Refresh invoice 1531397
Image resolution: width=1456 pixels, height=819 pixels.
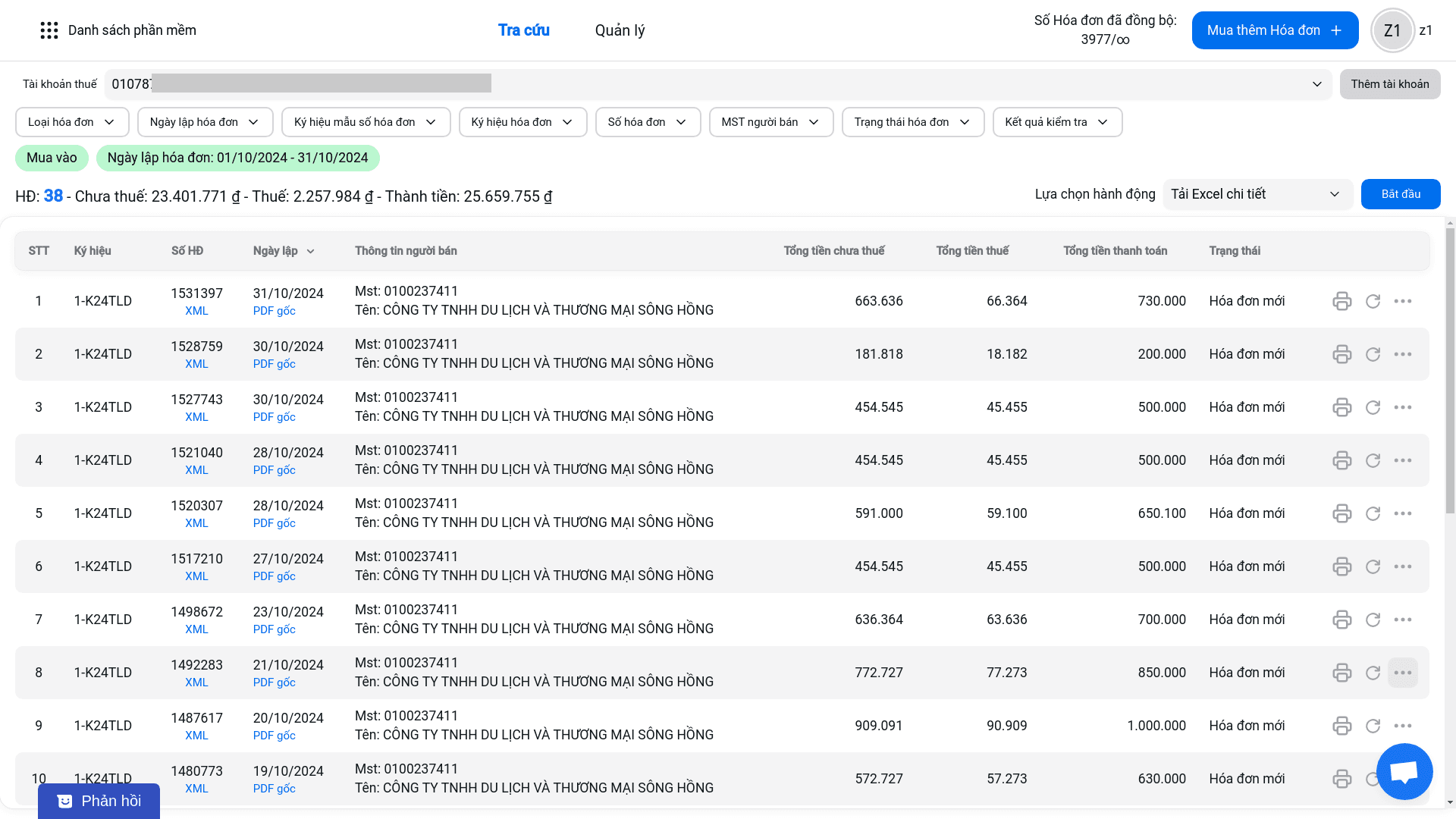coord(1373,301)
